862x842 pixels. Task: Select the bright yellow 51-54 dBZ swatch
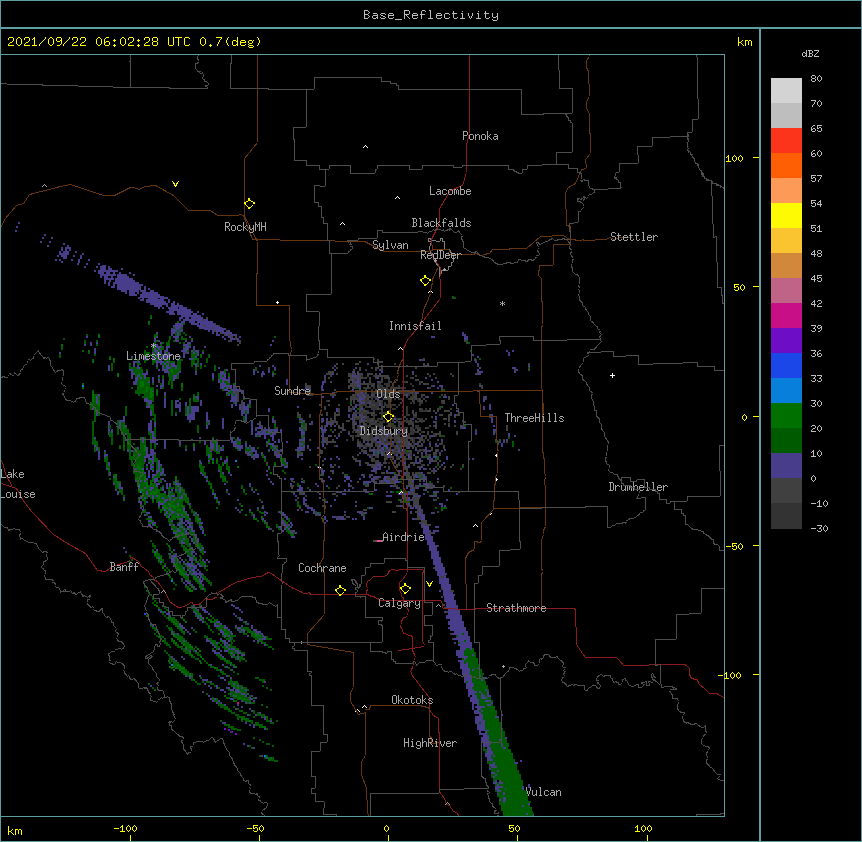point(786,215)
